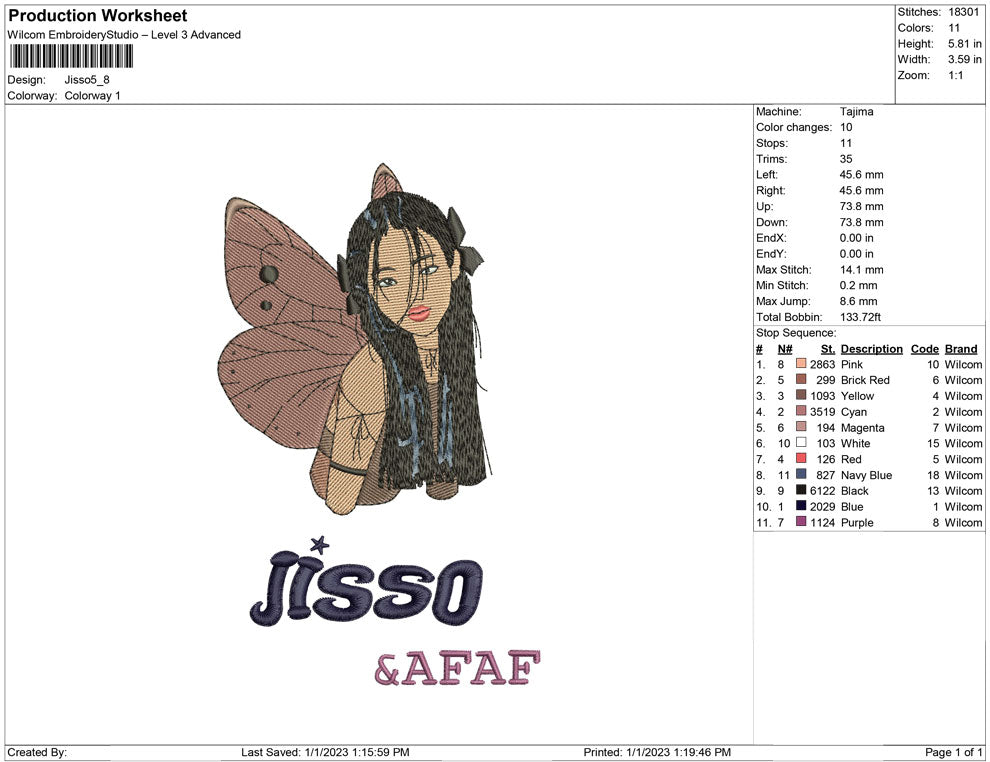990x762 pixels.
Task: Click 'Page 1 of 1' in footer
Action: (x=953, y=752)
